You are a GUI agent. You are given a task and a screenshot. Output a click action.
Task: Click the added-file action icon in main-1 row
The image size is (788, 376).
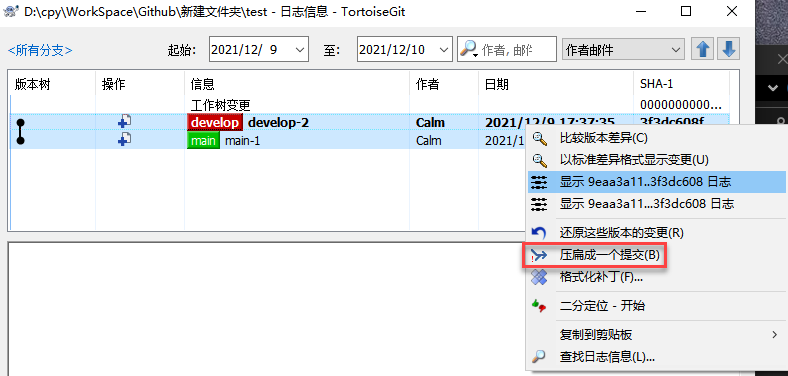point(124,140)
